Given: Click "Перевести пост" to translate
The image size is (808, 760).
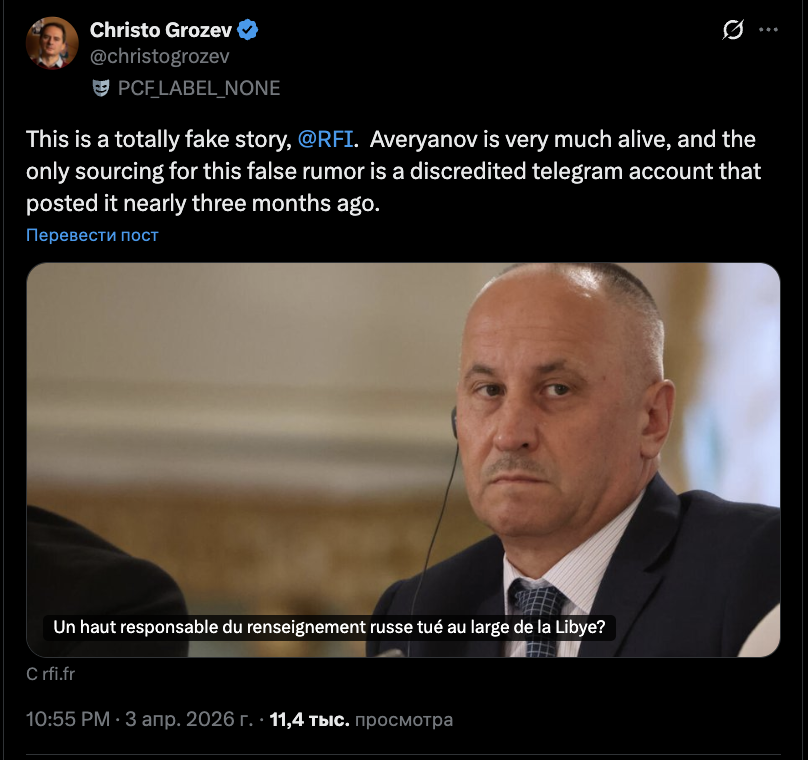Looking at the screenshot, I should pos(92,235).
